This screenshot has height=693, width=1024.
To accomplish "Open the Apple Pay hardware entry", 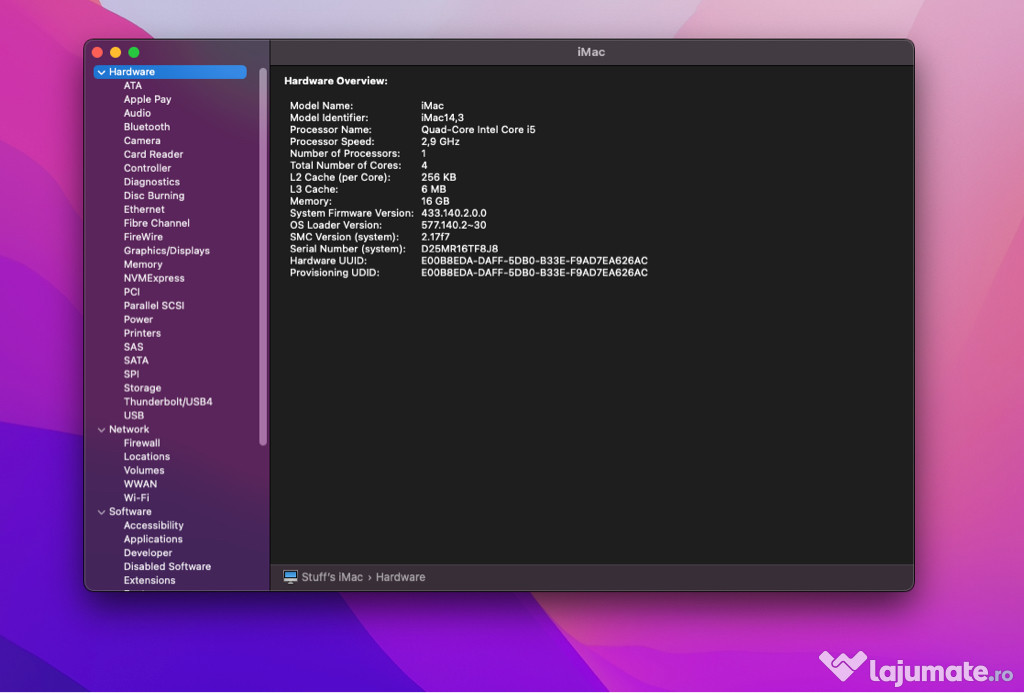I will click(x=148, y=99).
